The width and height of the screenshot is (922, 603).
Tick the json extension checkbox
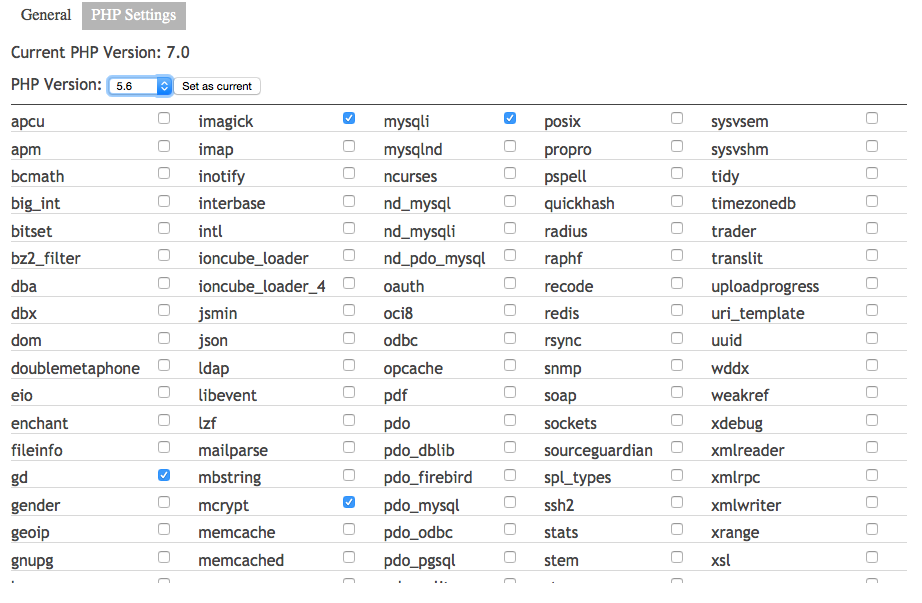click(349, 338)
